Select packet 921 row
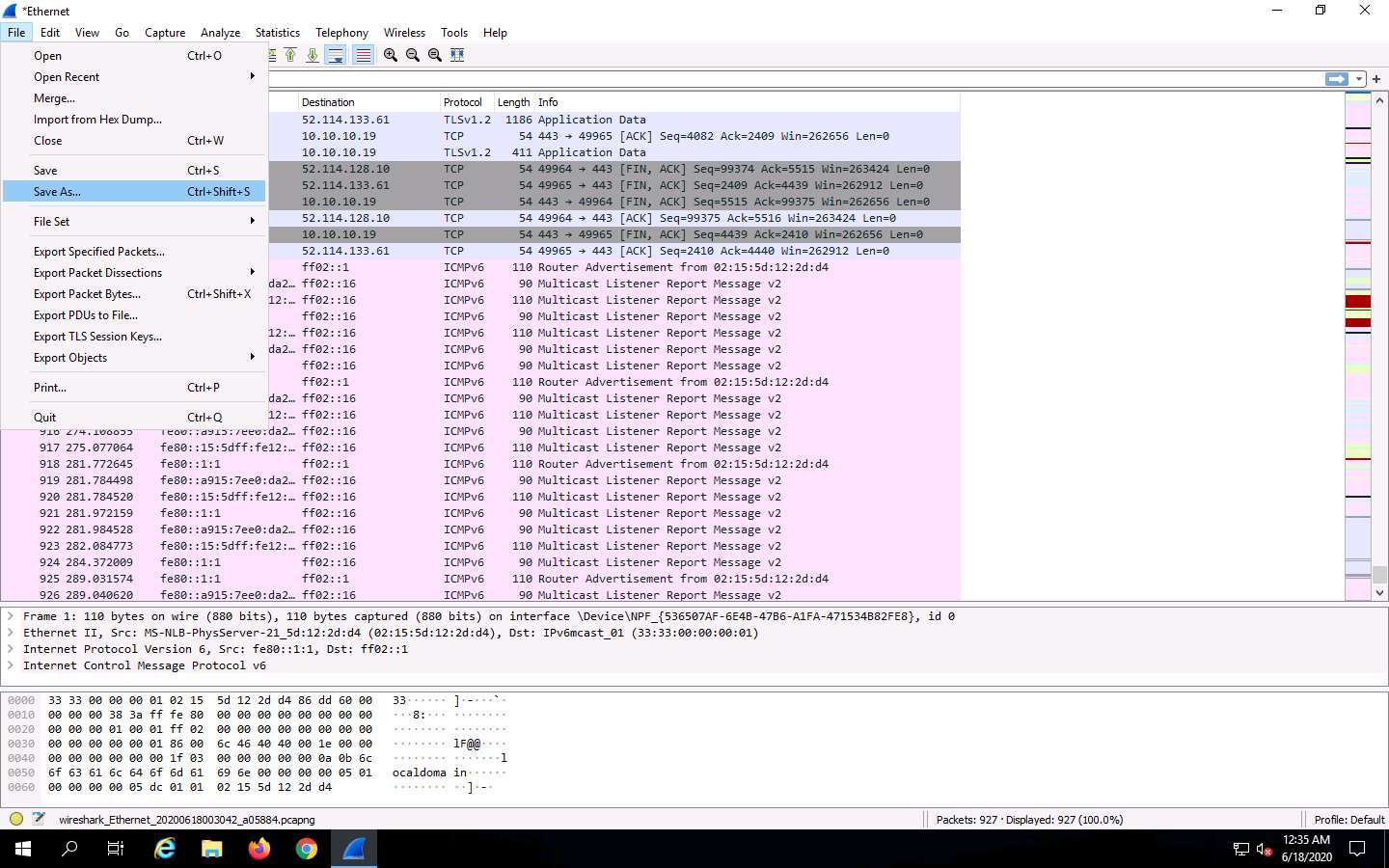This screenshot has height=868, width=1389. point(480,513)
